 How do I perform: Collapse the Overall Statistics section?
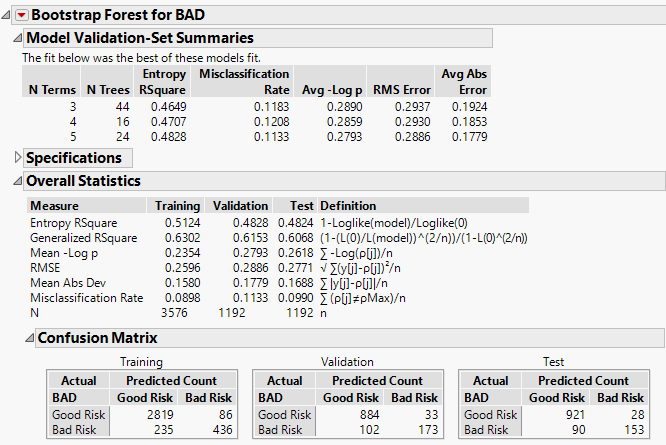pyautogui.click(x=16, y=181)
